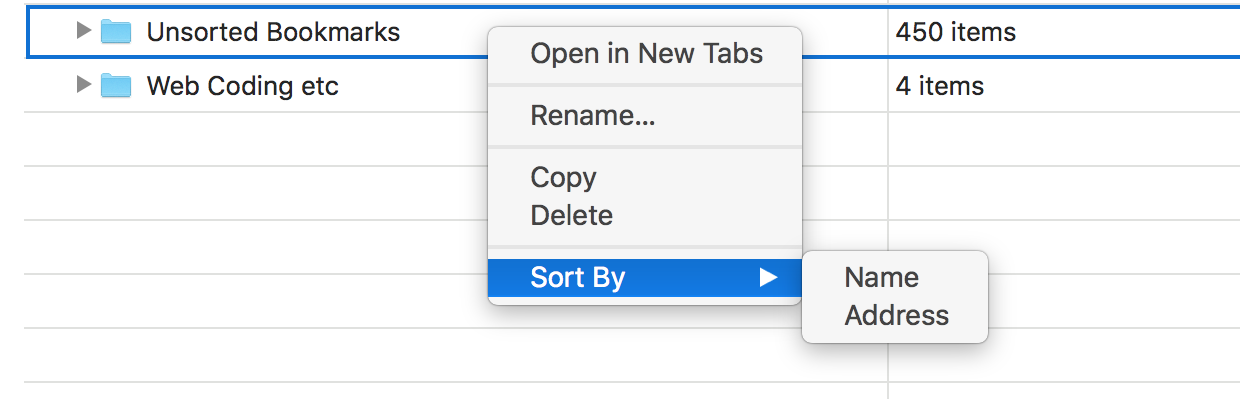Expand the Web Coding etc disclosure triangle
The width and height of the screenshot is (1240, 399).
84,85
